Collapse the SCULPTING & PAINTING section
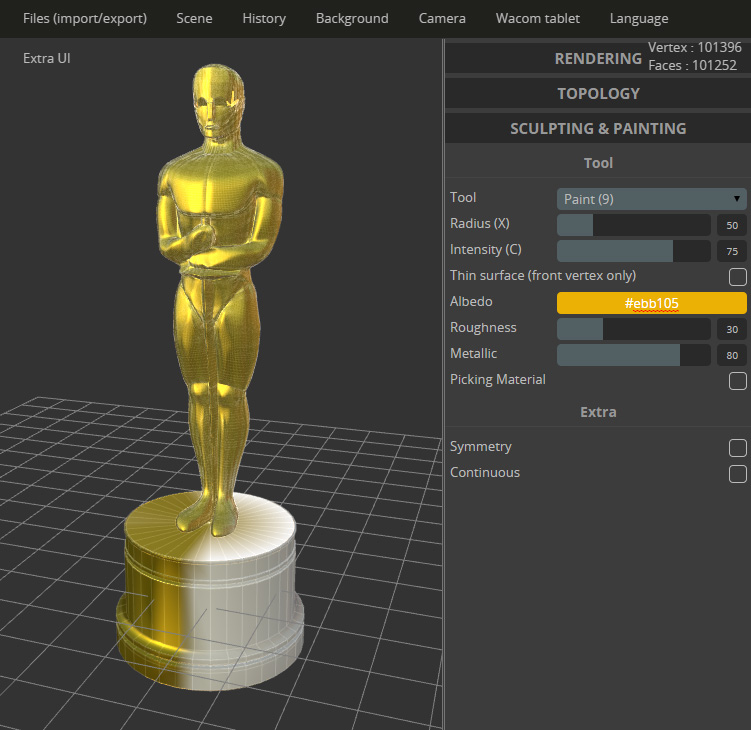The width and height of the screenshot is (751, 730). click(x=598, y=128)
